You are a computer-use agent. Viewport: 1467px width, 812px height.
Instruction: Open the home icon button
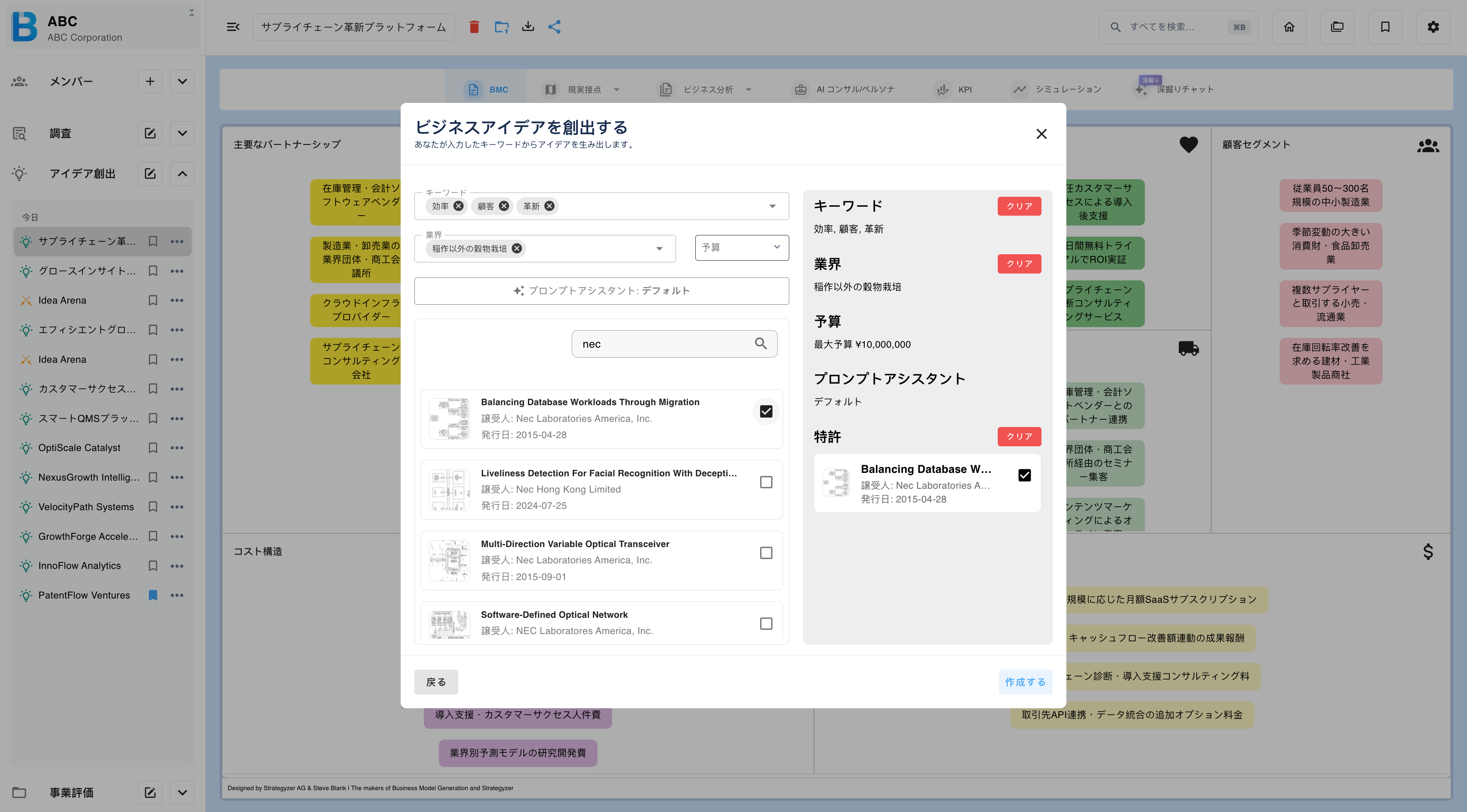point(1289,27)
